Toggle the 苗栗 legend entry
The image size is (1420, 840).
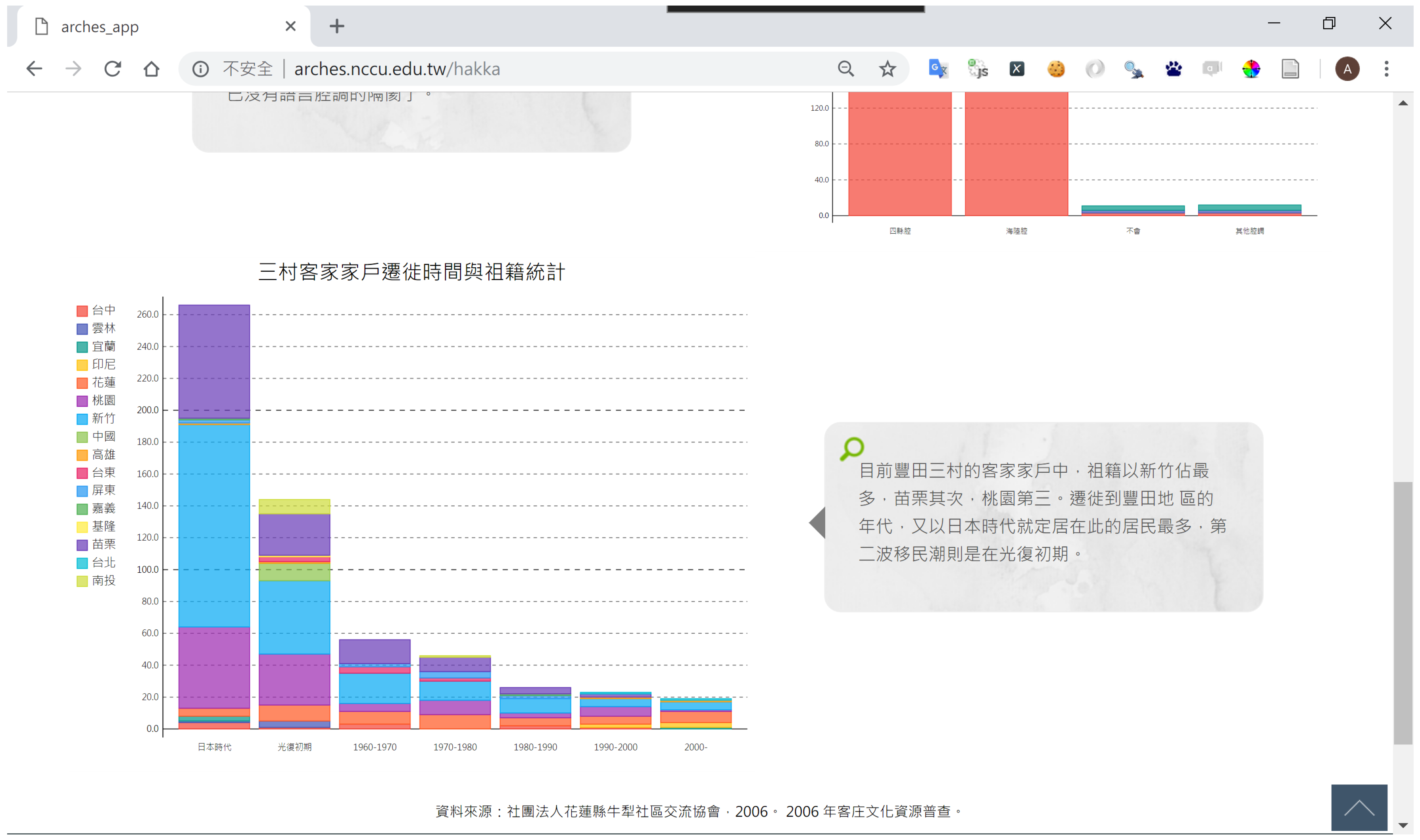click(x=103, y=544)
